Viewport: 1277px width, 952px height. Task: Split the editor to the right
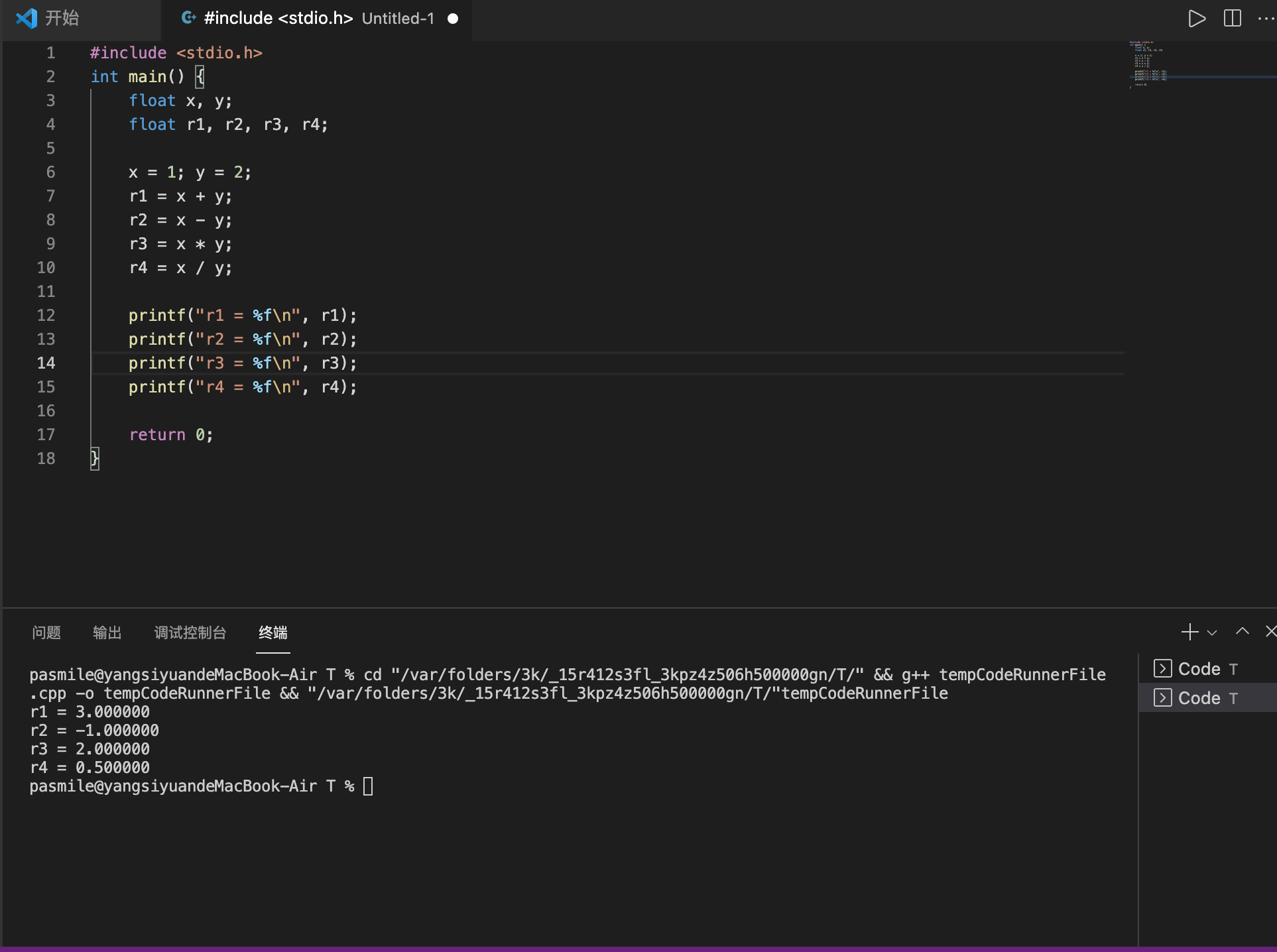(x=1232, y=19)
